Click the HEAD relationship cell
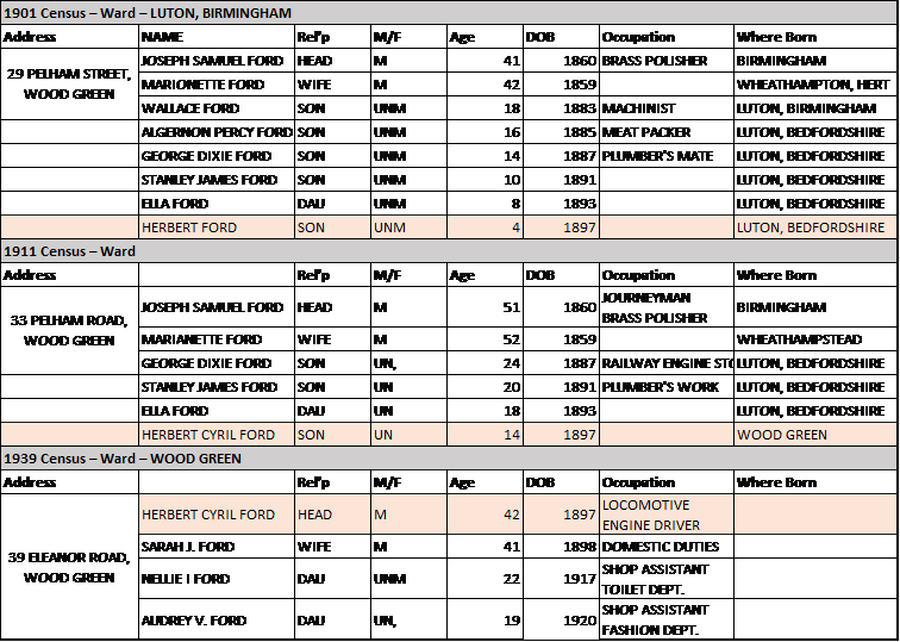 click(x=331, y=515)
